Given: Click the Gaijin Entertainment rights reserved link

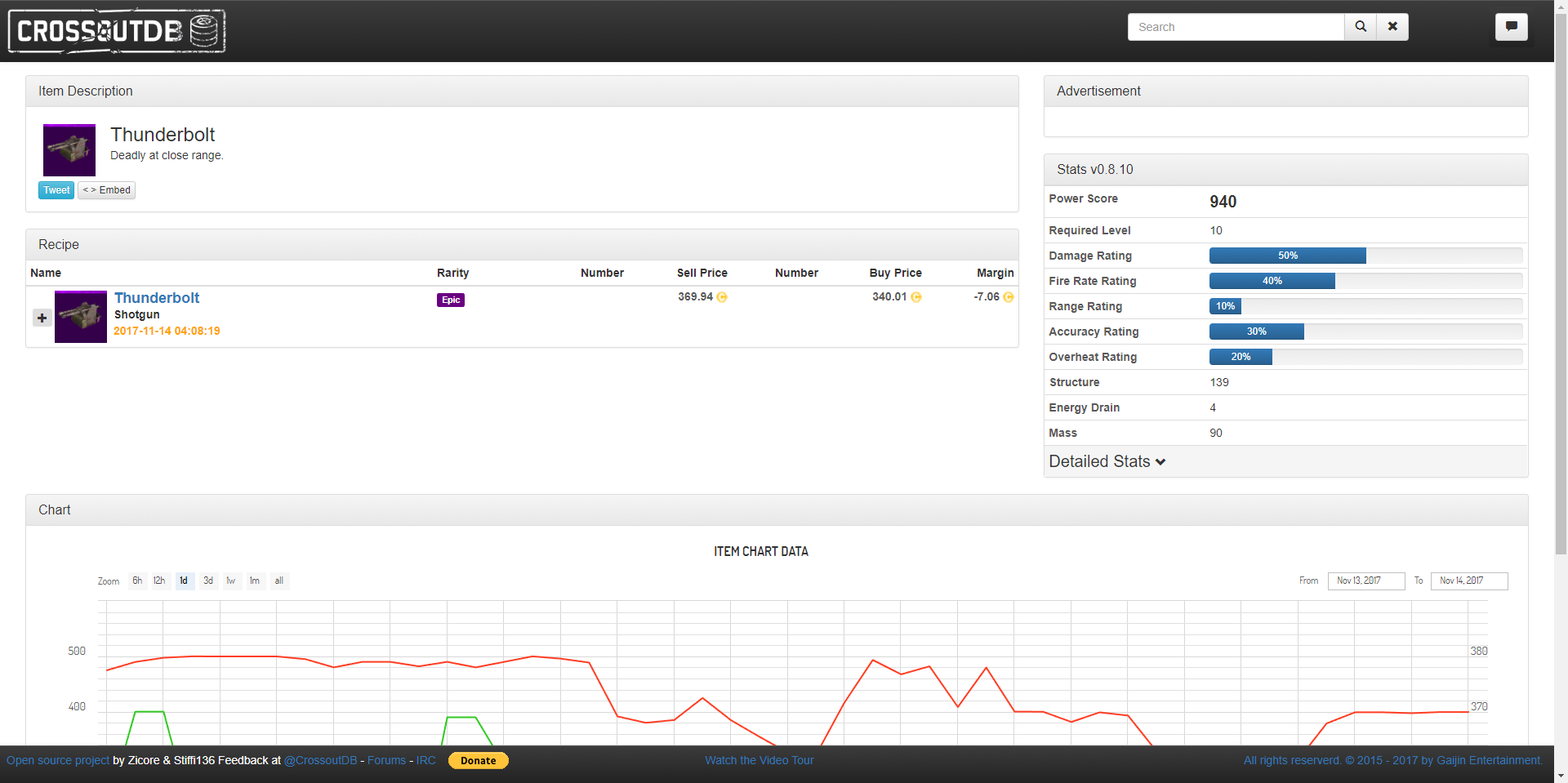Looking at the screenshot, I should tap(1393, 760).
